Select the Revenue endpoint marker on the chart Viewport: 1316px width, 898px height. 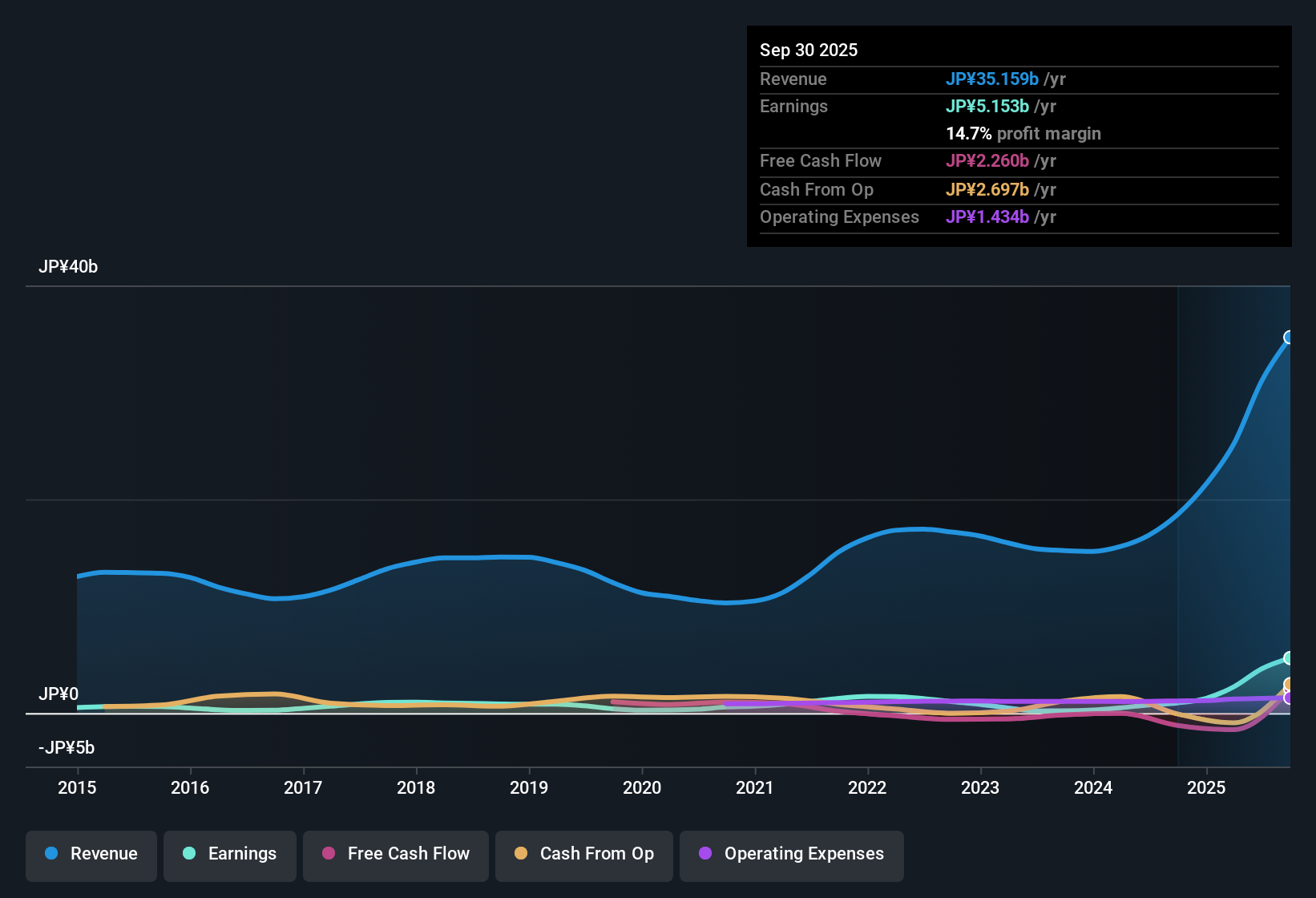coord(1289,338)
